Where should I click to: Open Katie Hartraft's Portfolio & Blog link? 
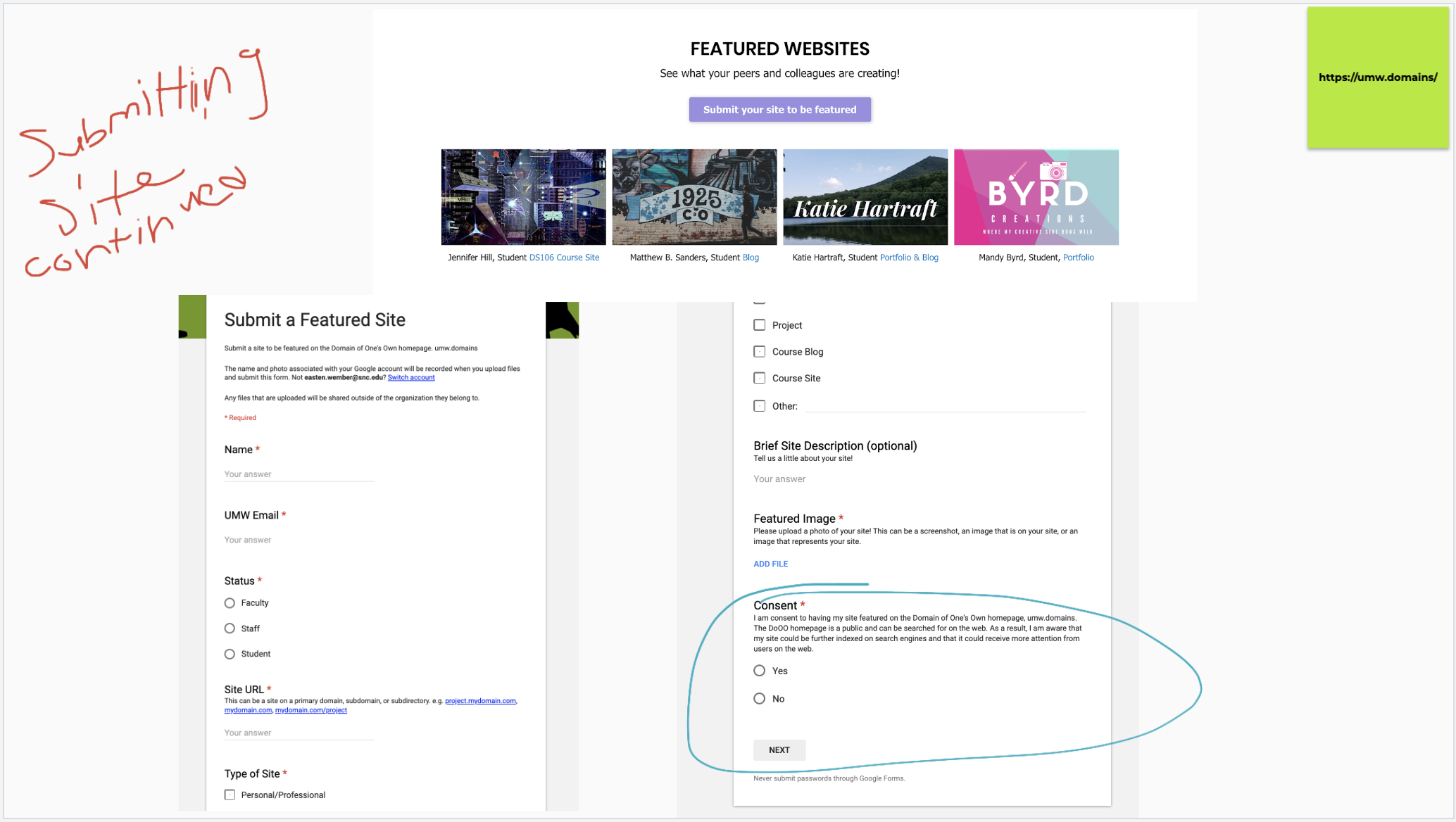(x=908, y=258)
